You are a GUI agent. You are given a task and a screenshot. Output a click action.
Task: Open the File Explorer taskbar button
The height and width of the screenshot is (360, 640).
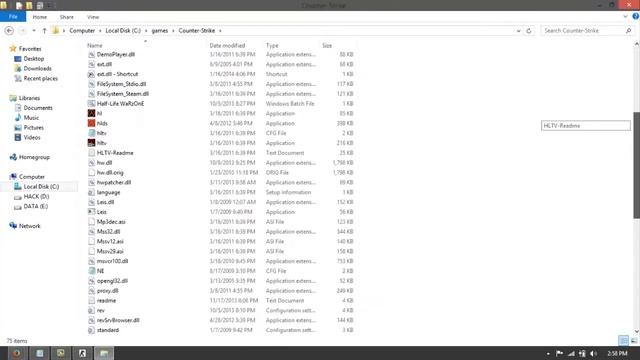pyautogui.click(x=104, y=353)
